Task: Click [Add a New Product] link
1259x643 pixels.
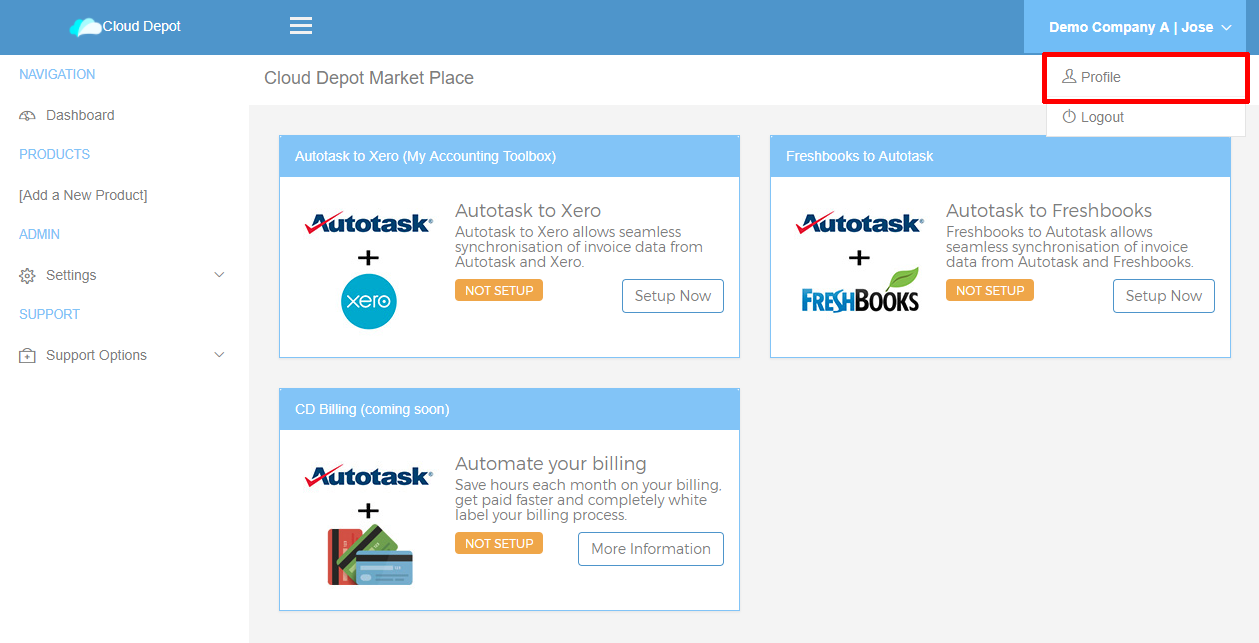Action: (x=83, y=195)
